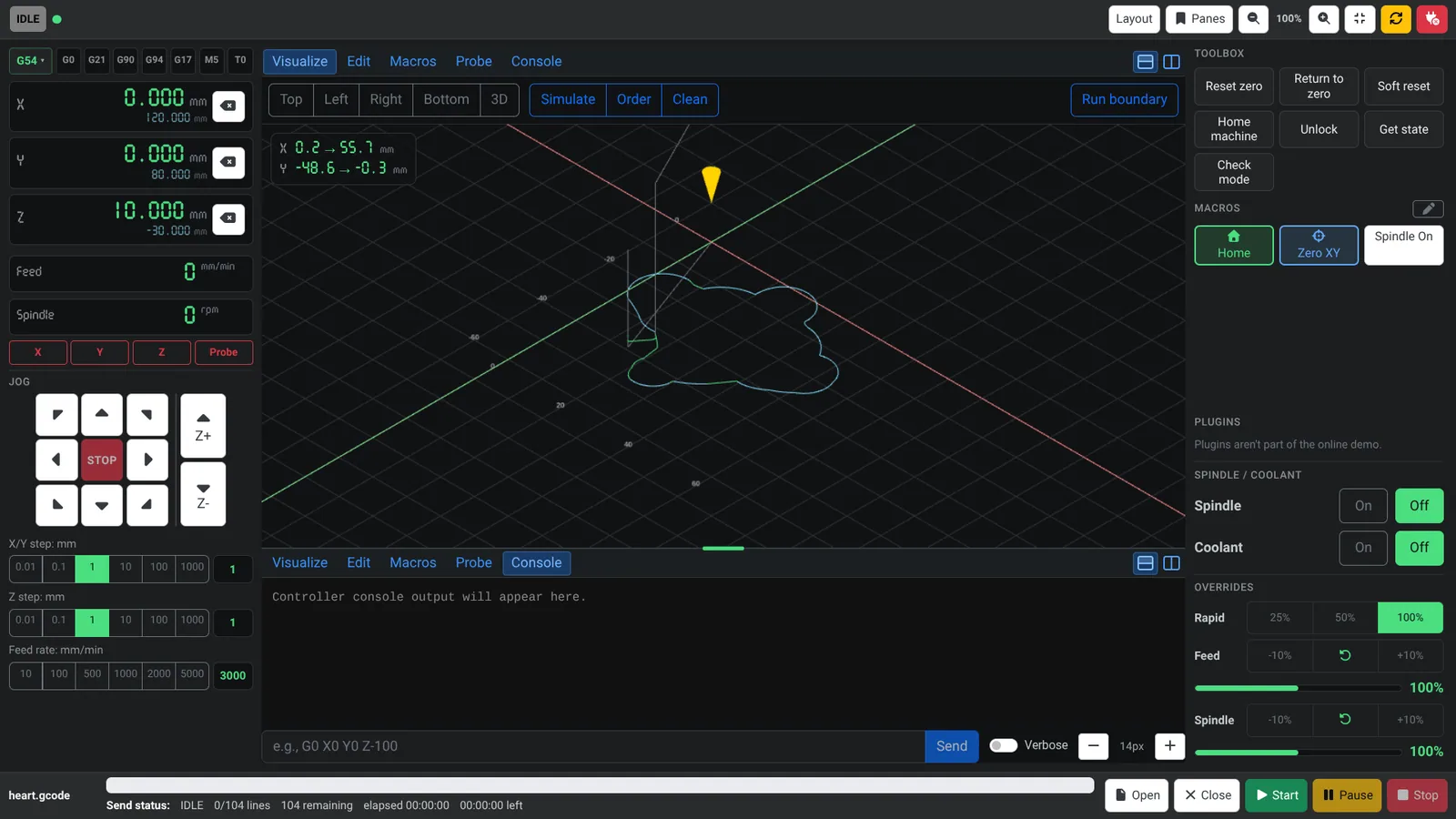Turn Coolant On
This screenshot has width=1456, height=819.
coord(1362,548)
